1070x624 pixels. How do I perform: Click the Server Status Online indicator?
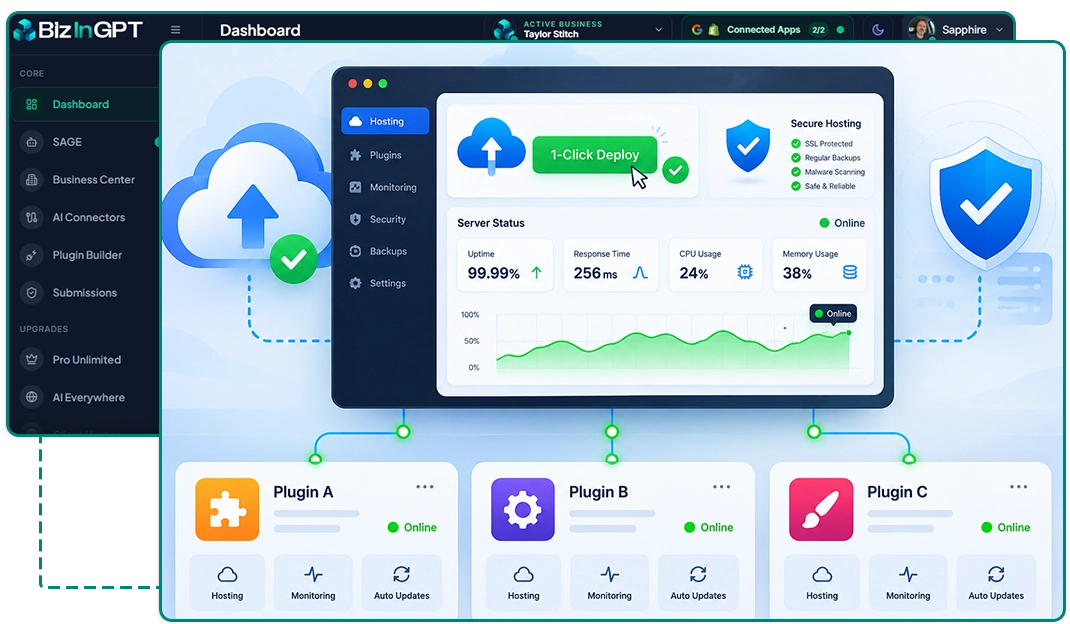842,223
